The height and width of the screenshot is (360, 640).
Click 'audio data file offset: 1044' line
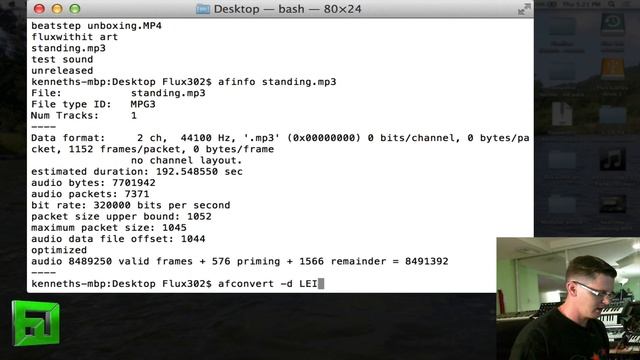pyautogui.click(x=118, y=239)
